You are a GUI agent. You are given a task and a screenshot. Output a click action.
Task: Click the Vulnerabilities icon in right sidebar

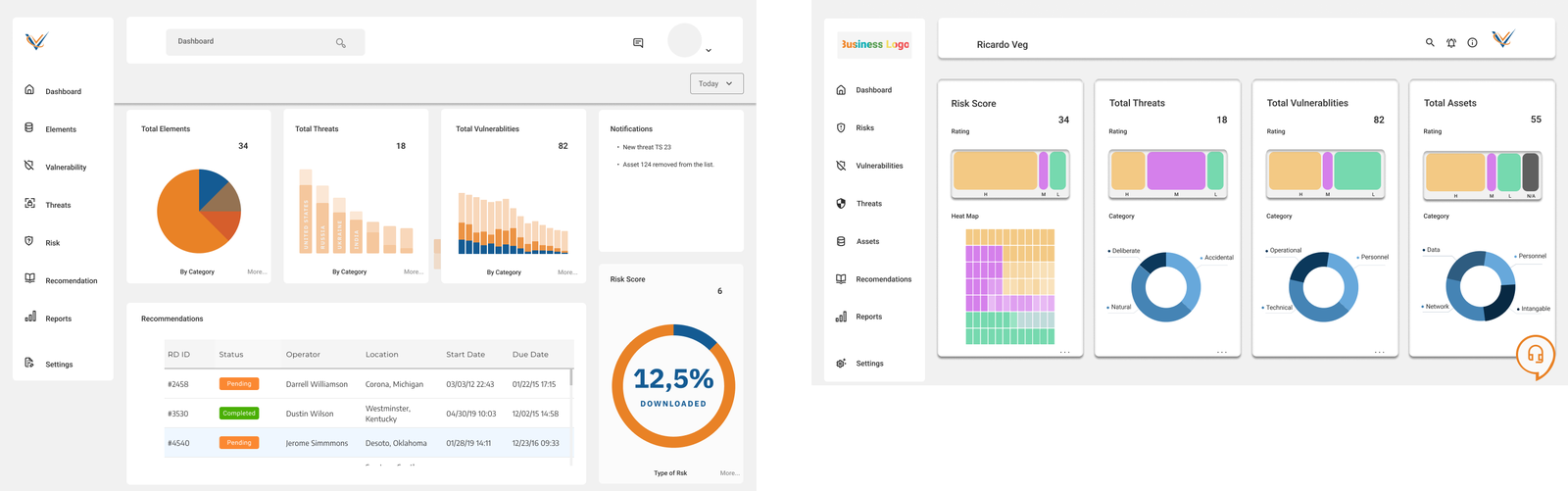coord(841,166)
